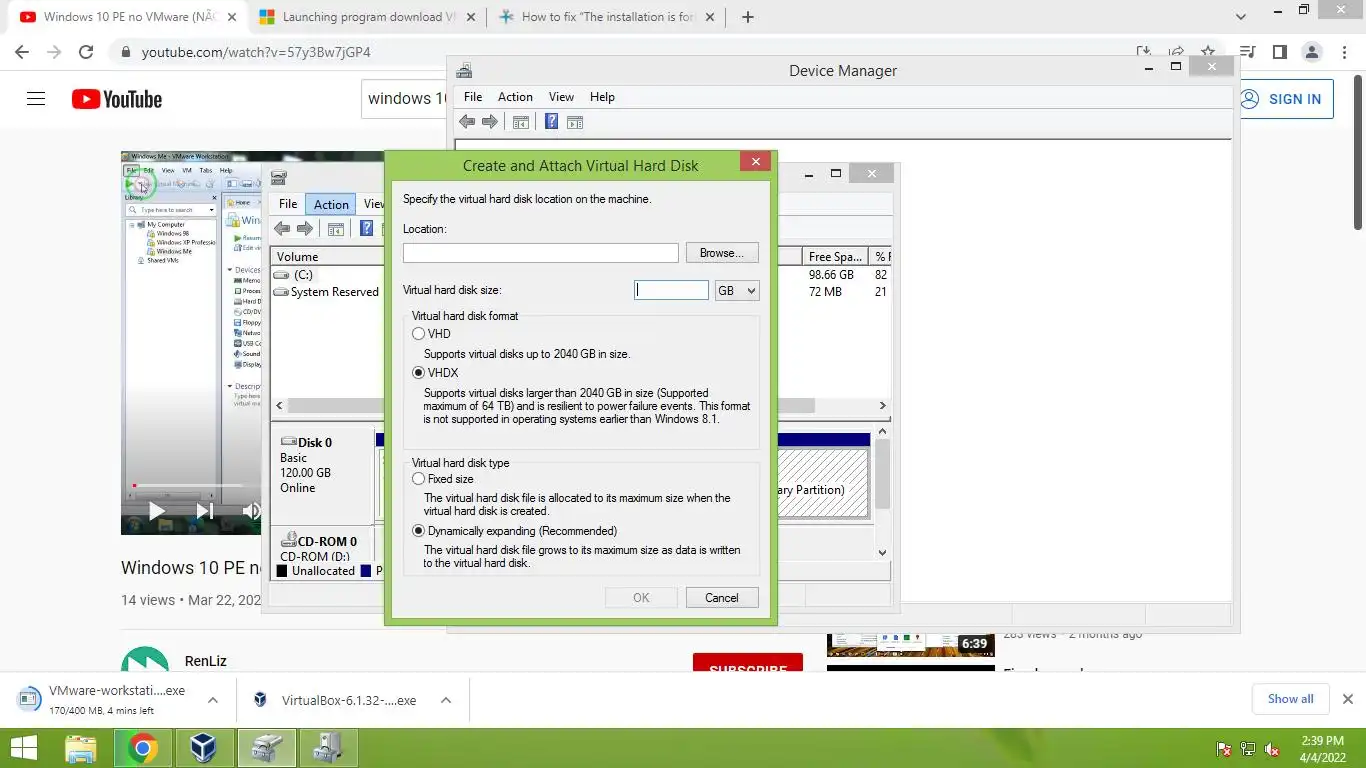This screenshot has height=768, width=1366.
Task: Open View menu in Device Manager
Action: tap(561, 97)
